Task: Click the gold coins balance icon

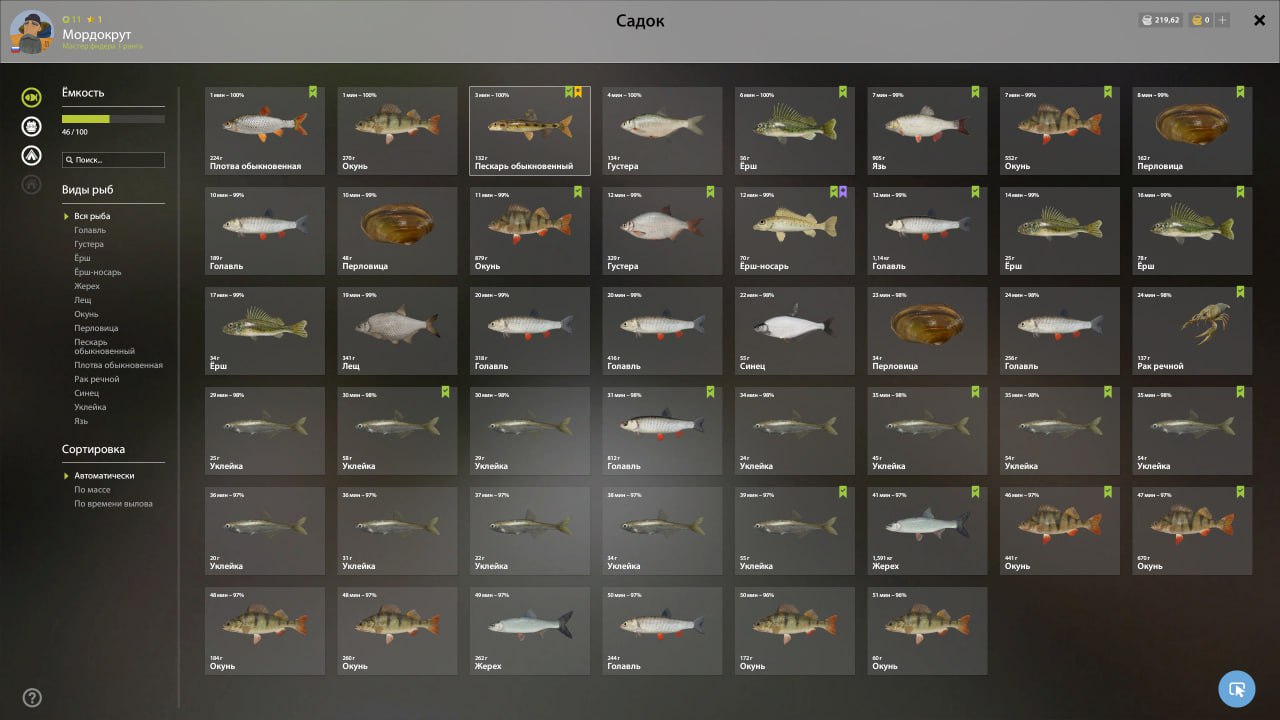Action: pos(1196,20)
